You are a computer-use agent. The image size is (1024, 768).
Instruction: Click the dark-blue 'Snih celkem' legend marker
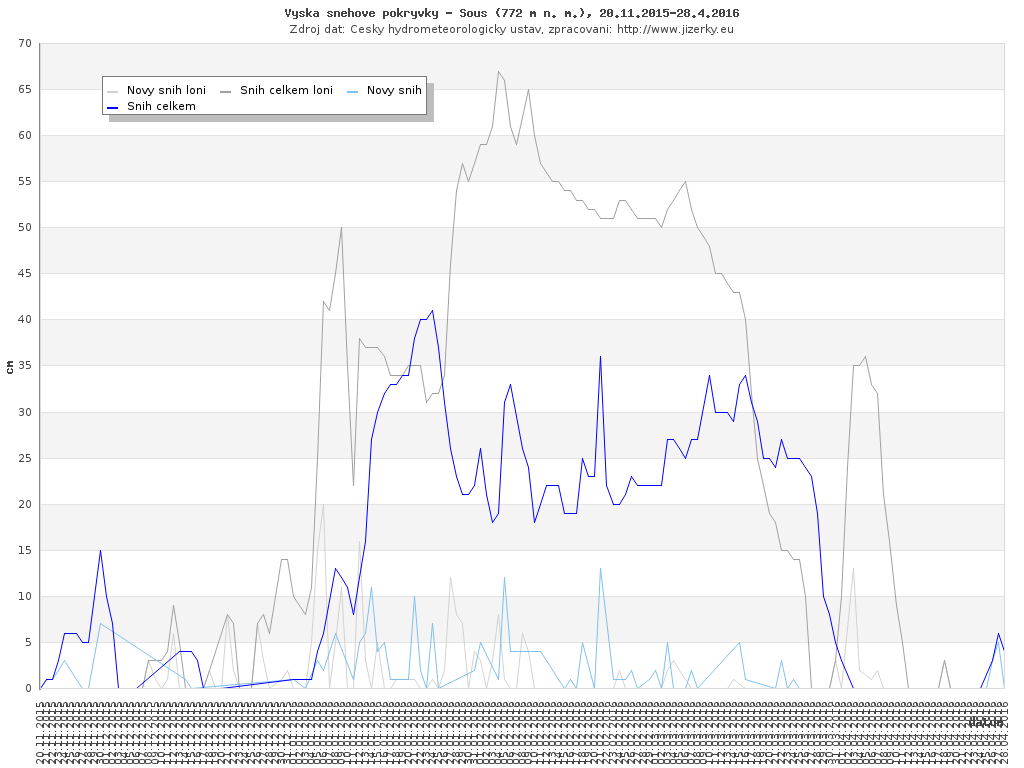(x=112, y=106)
